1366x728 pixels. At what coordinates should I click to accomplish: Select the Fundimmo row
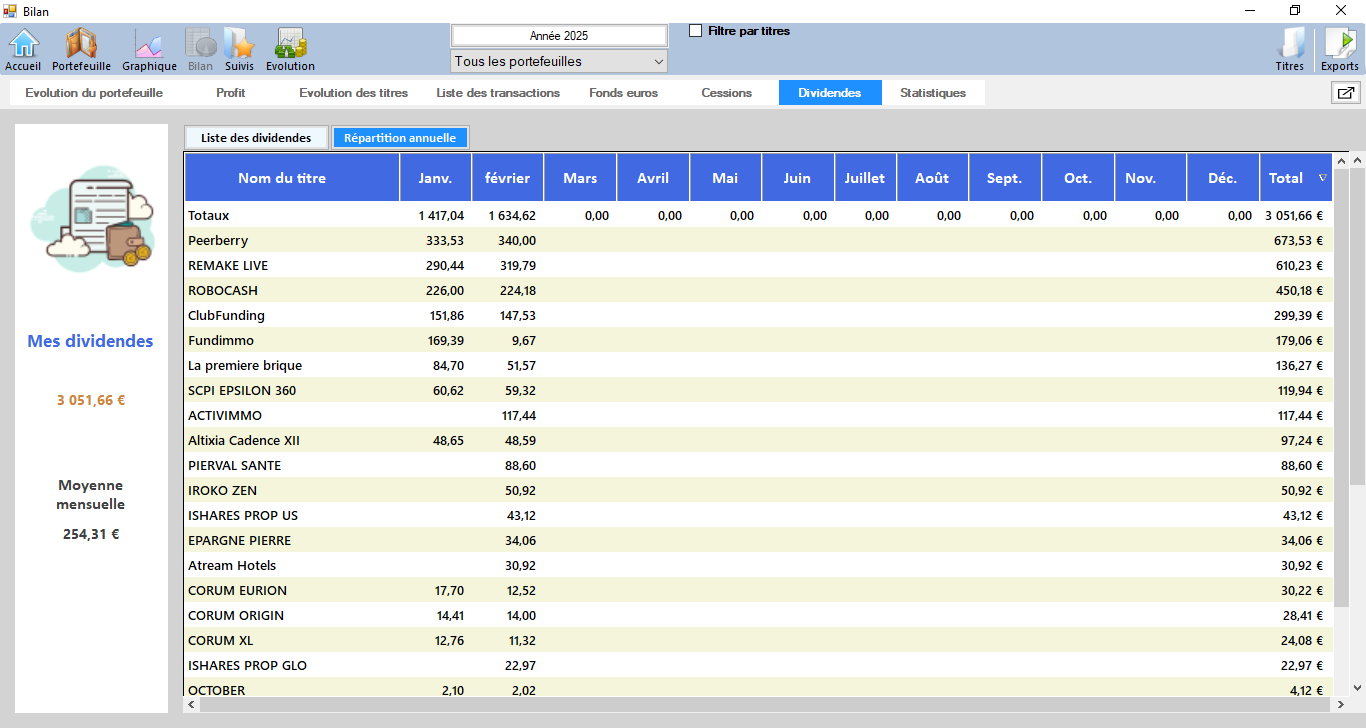coord(758,340)
